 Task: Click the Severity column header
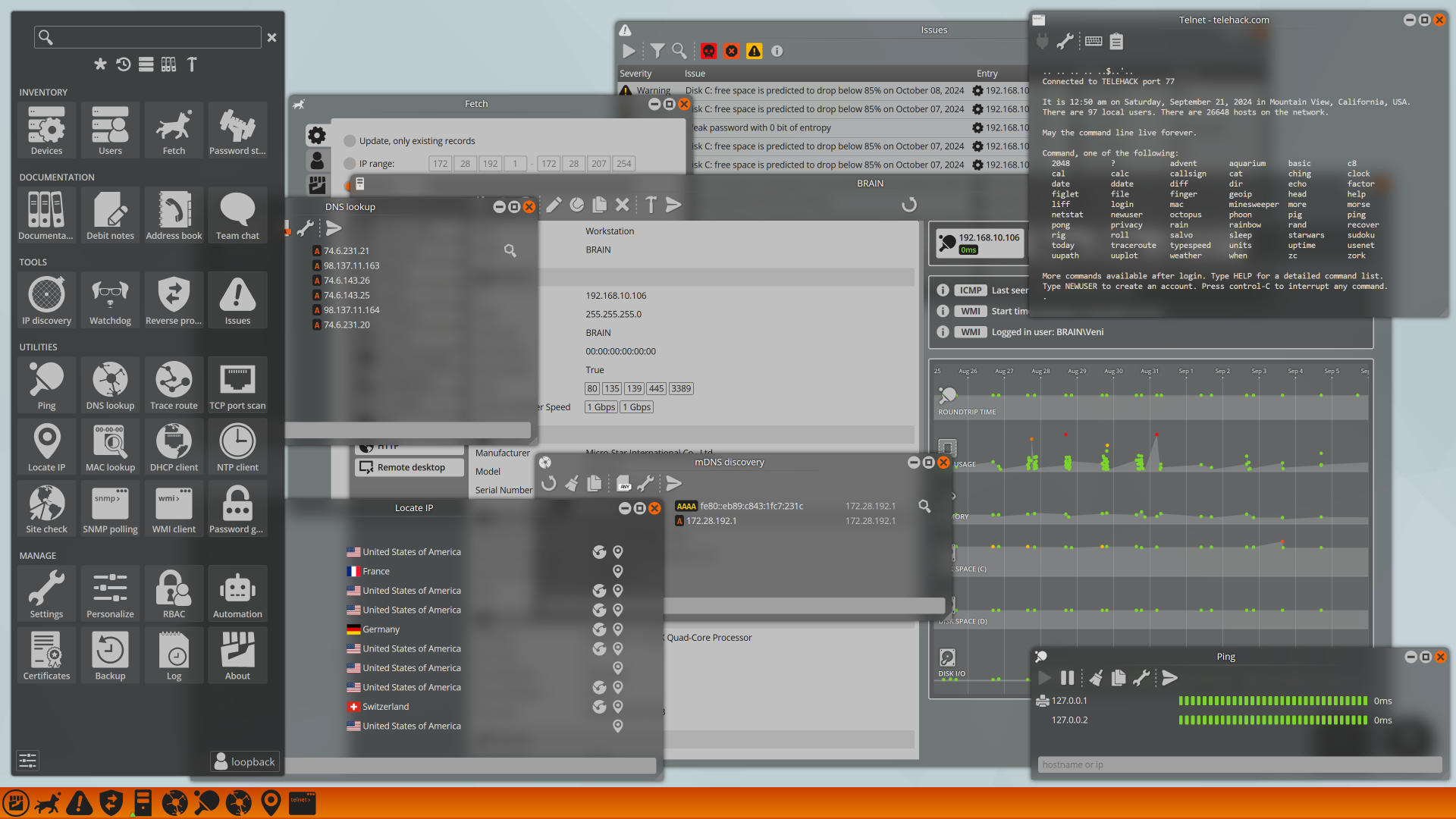[635, 74]
